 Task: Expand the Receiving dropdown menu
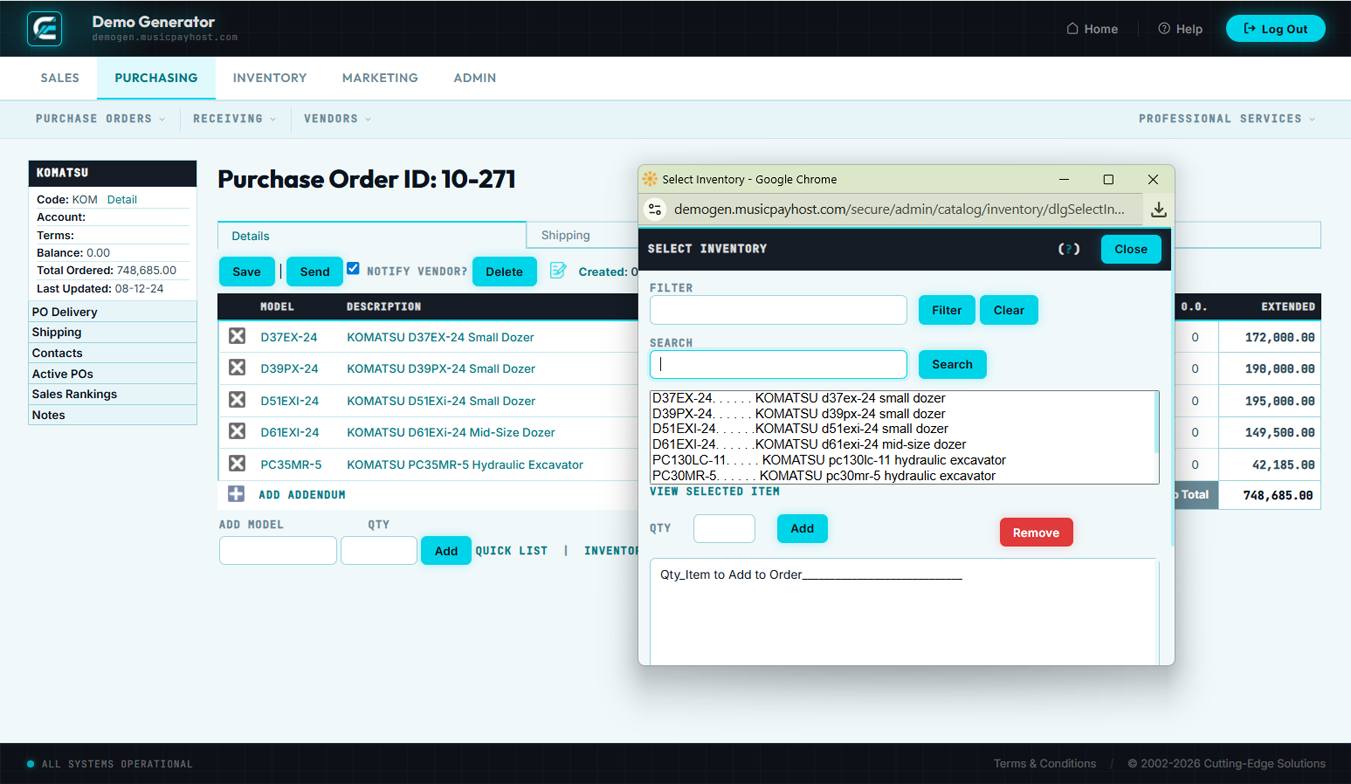[235, 118]
